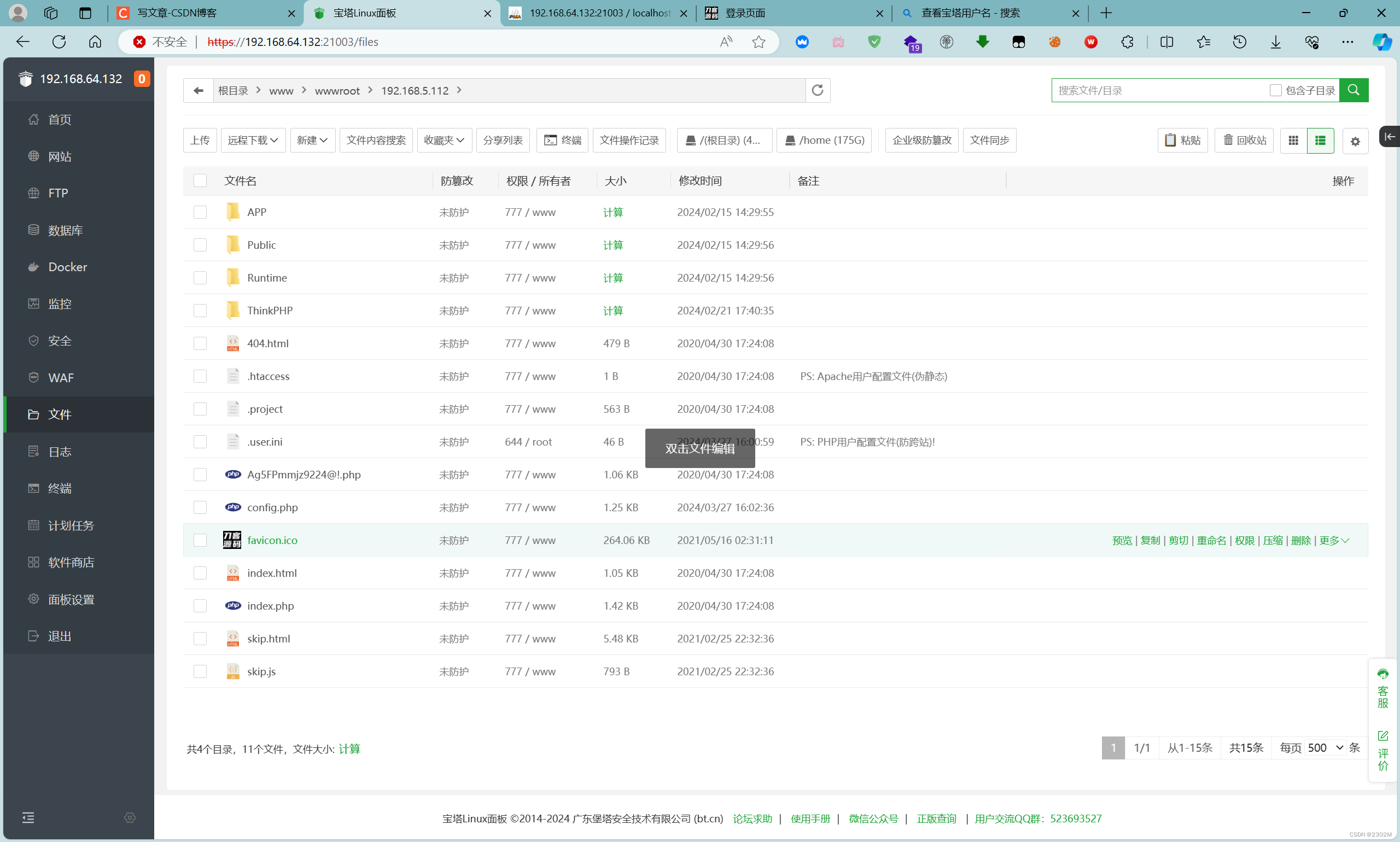1400x842 pixels.
Task: Switch to grid icon view
Action: (1293, 140)
